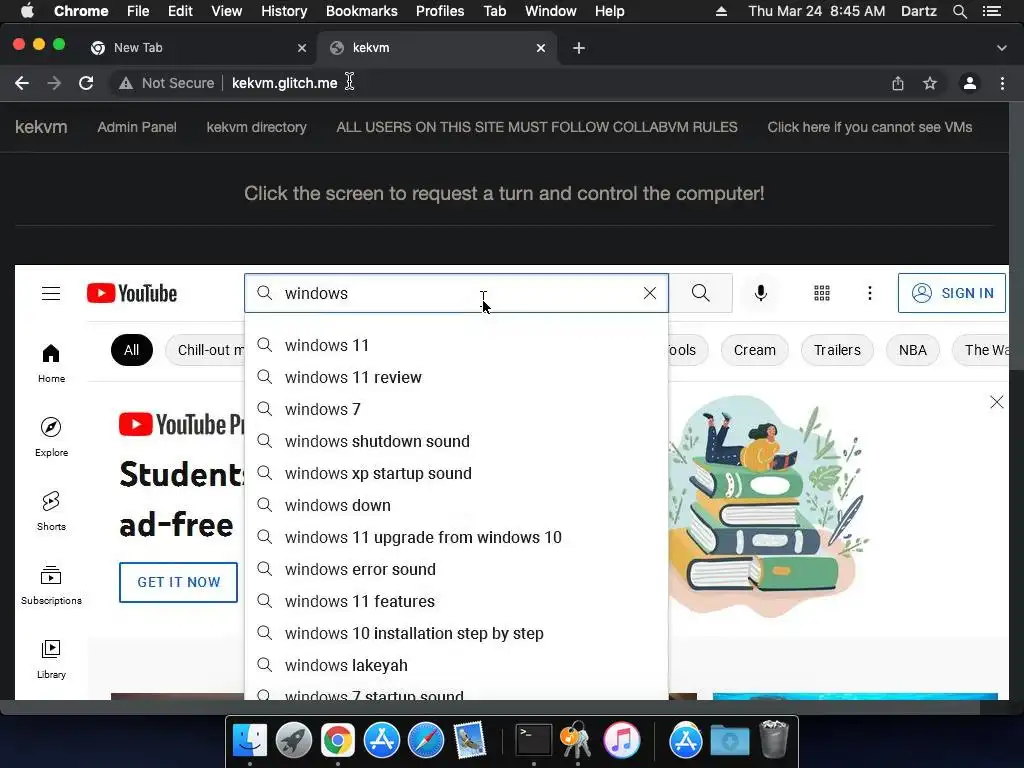Viewport: 1024px width, 768px height.
Task: Click 'Click here if you cannot see VMs'
Action: (x=869, y=127)
